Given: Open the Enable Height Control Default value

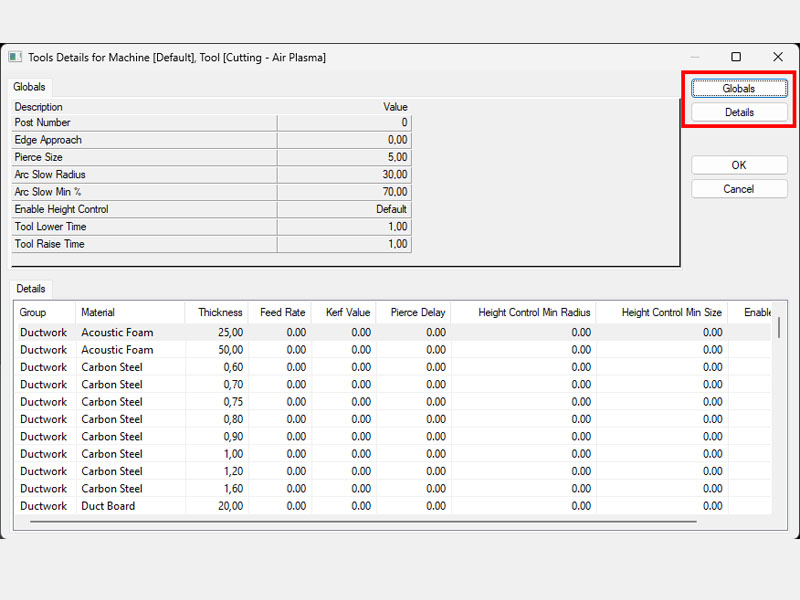Looking at the screenshot, I should [x=344, y=210].
